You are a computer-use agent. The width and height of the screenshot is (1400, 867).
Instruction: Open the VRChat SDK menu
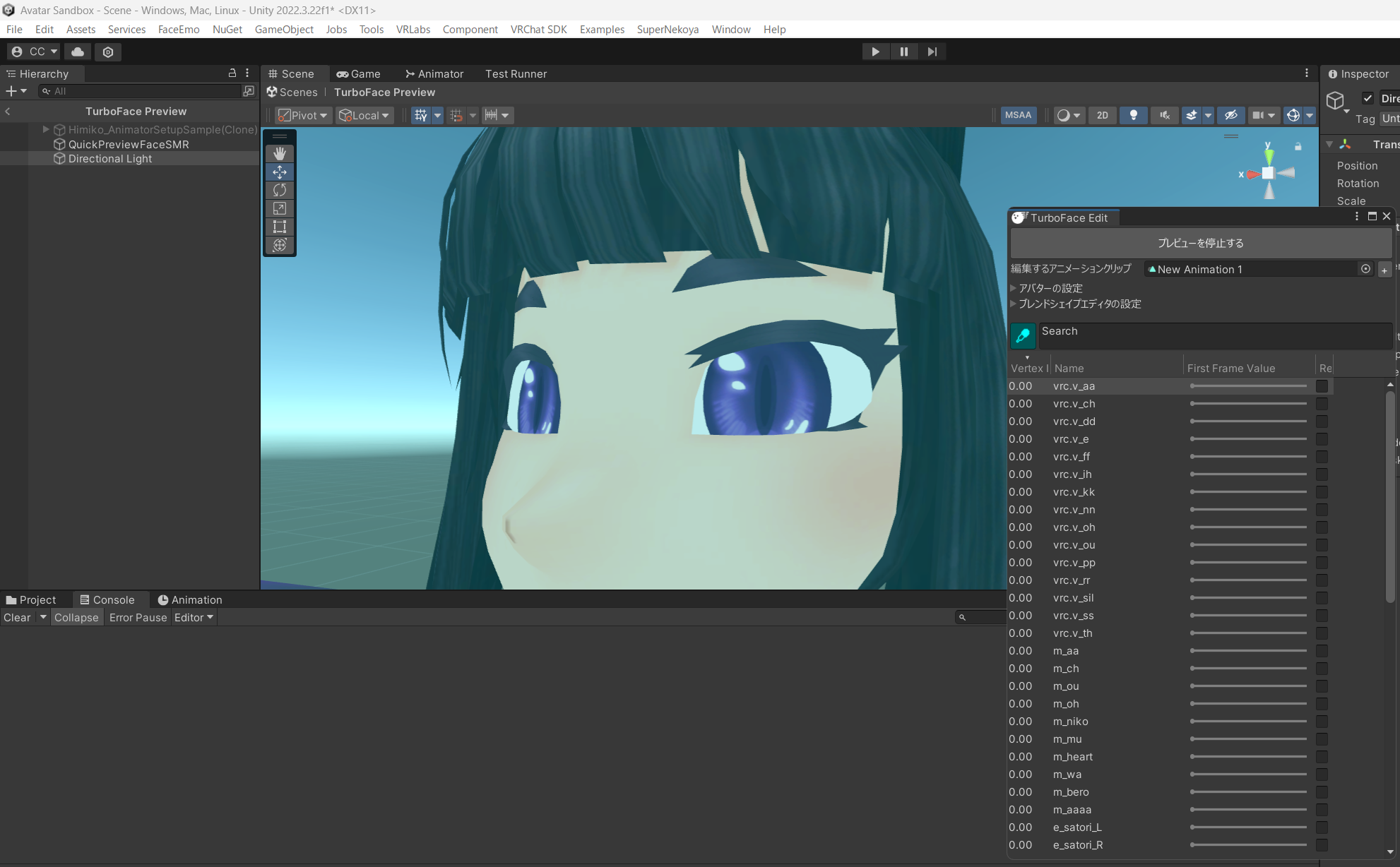(x=539, y=29)
